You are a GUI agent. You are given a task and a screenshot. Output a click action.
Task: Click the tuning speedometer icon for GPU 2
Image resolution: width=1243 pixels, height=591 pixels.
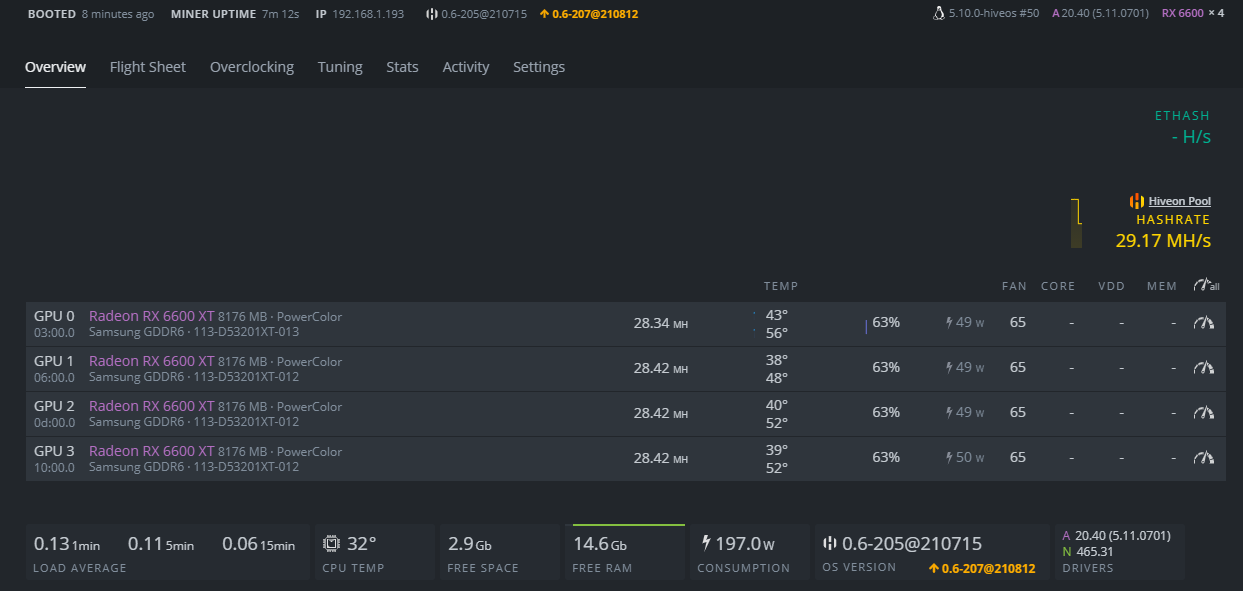[x=1204, y=413]
